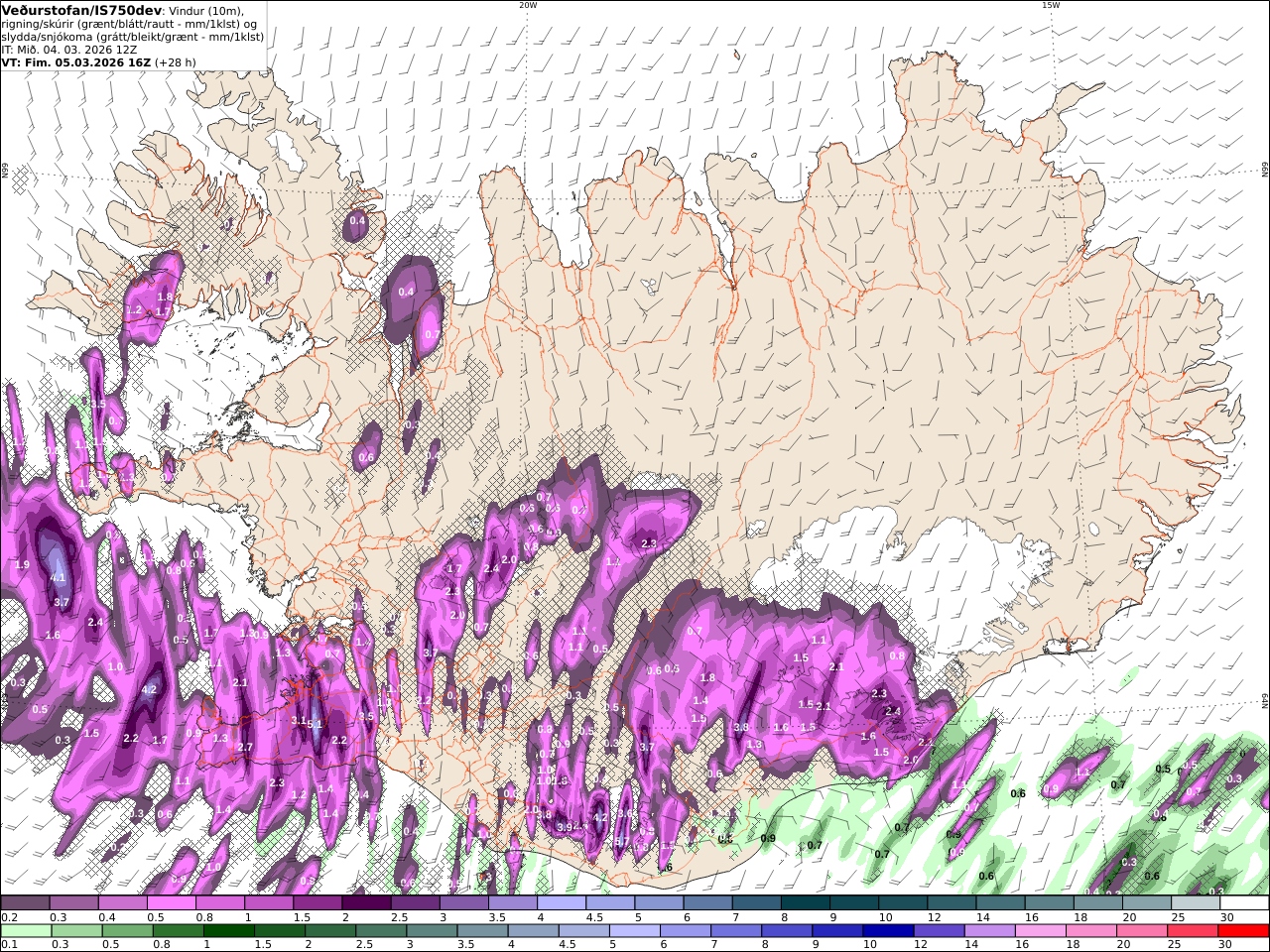Screen dimensions: 1270x952
Task: Click the 4.1 snowfall value off the west coast
Action: [x=58, y=578]
